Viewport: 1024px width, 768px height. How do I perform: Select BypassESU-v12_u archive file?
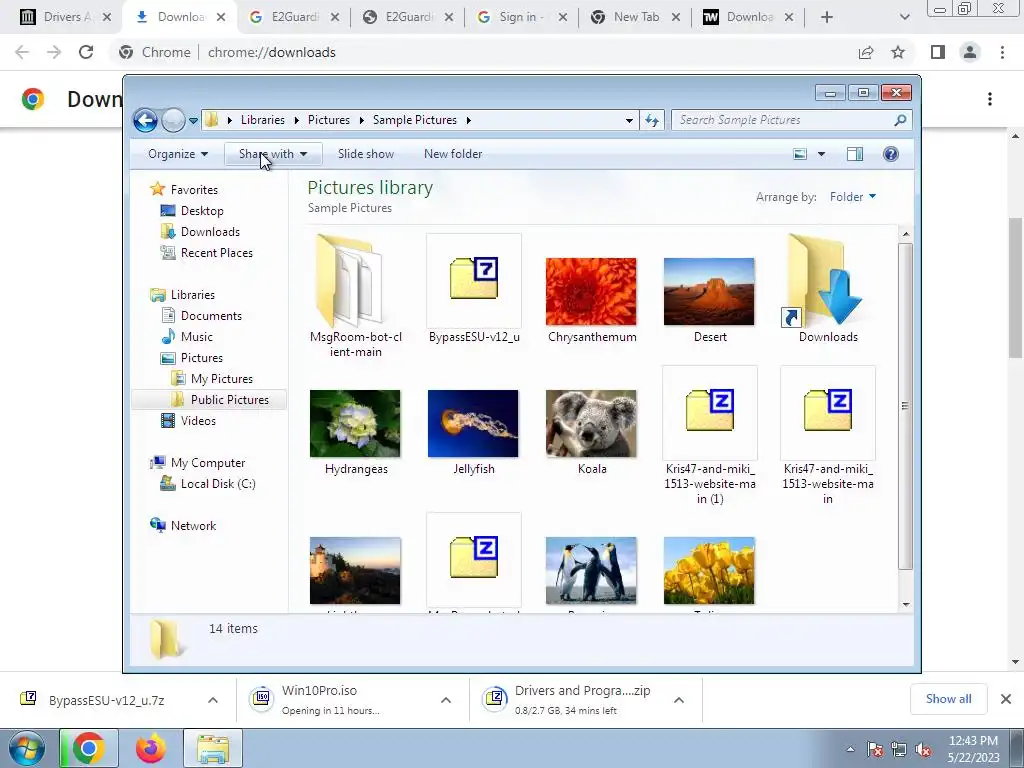[474, 289]
